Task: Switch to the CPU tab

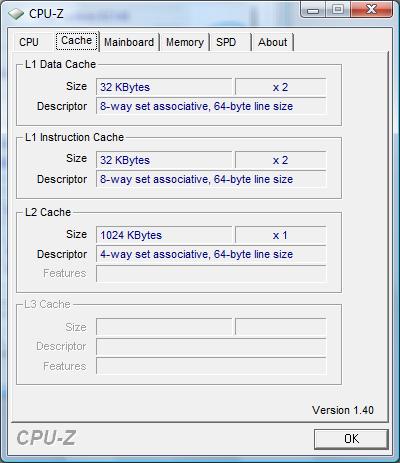Action: [x=29, y=42]
